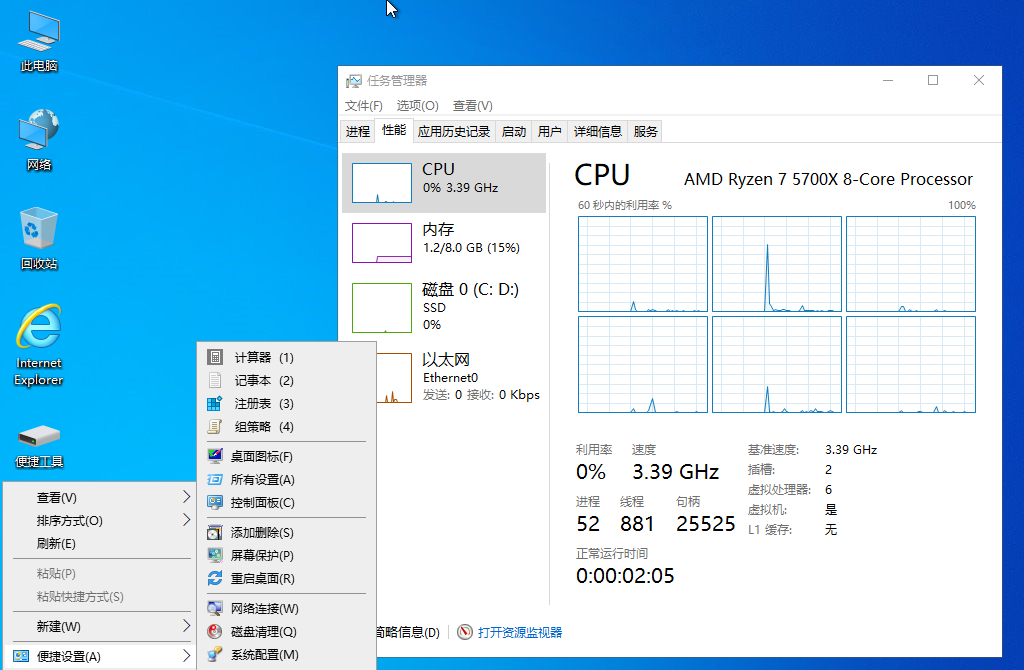Switch to the 服务 tab
This screenshot has height=670, width=1024.
(645, 131)
